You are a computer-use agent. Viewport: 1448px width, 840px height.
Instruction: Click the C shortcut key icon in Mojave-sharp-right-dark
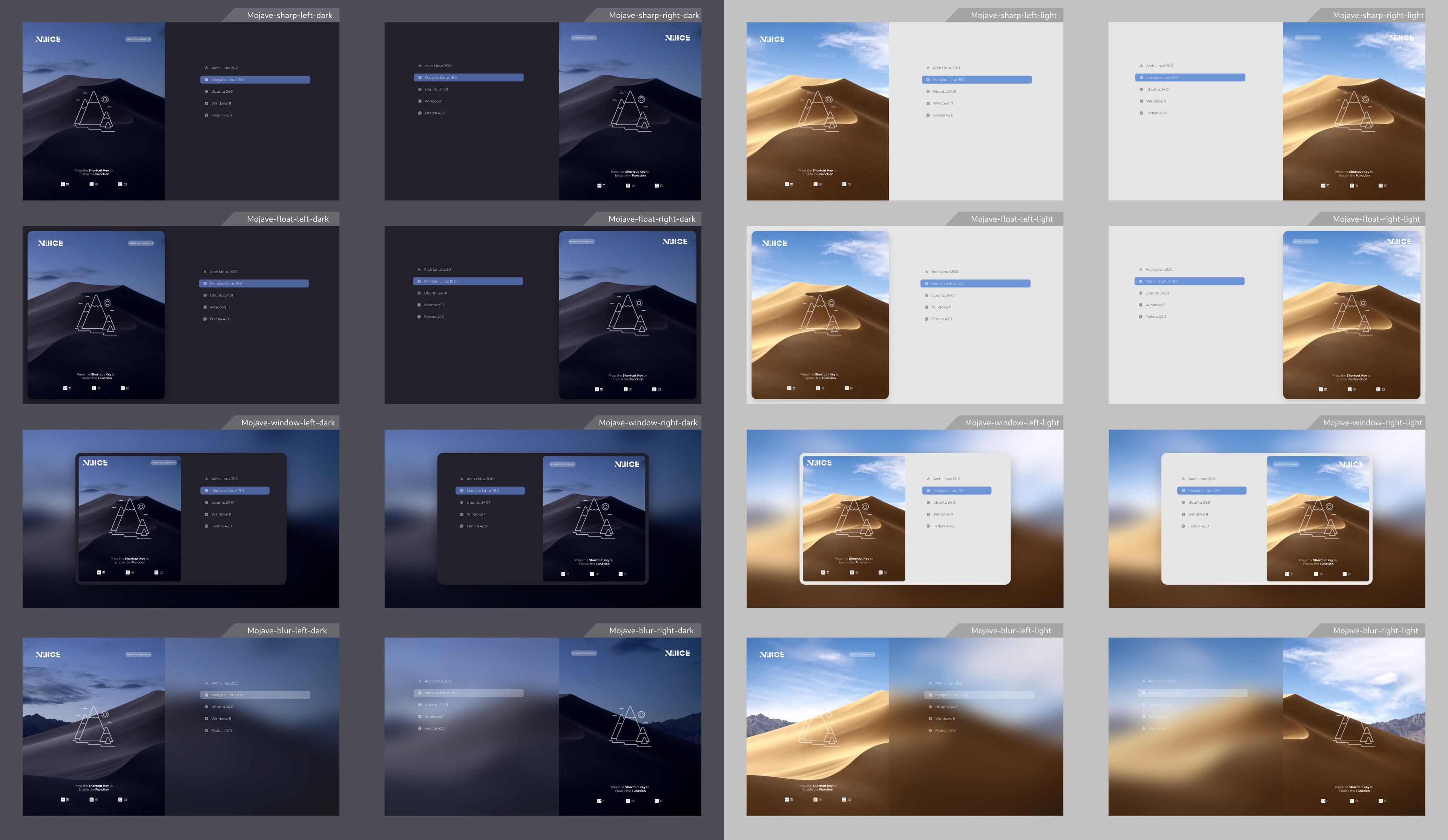tap(657, 185)
